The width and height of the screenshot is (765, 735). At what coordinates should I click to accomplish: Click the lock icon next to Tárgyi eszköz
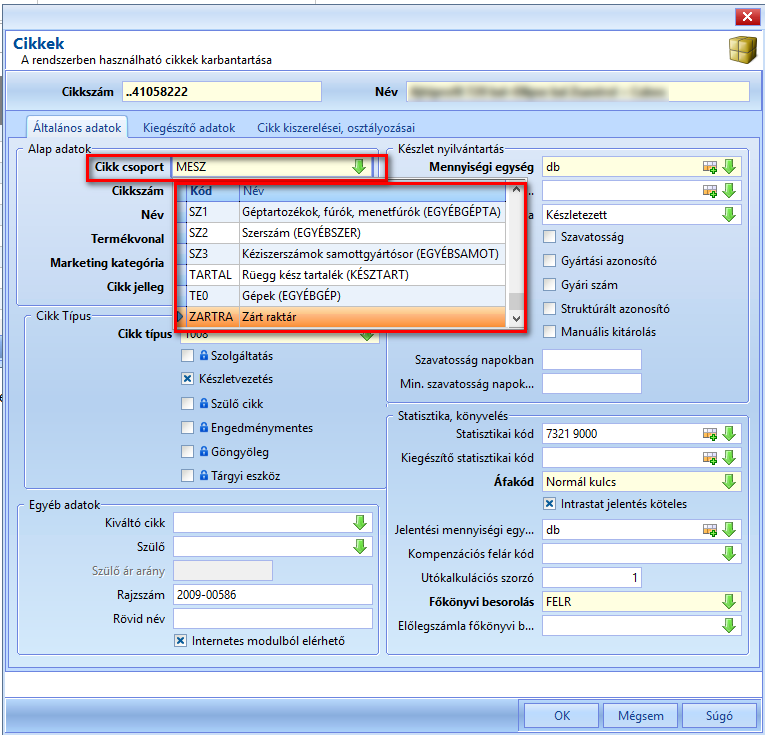click(204, 475)
